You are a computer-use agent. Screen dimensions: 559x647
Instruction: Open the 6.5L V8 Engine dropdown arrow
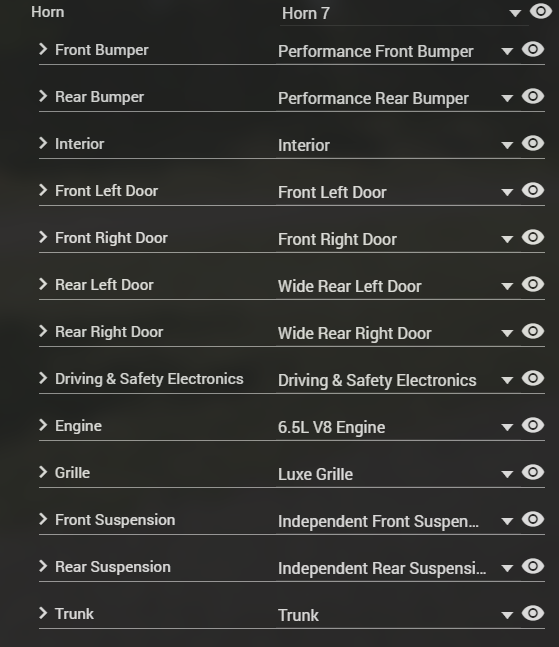point(507,427)
